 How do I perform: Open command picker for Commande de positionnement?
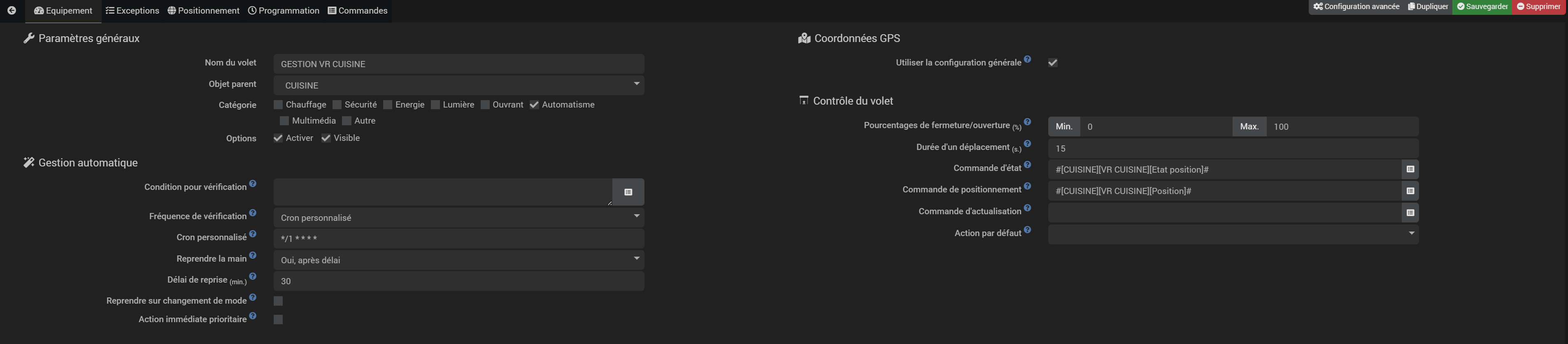pos(1410,191)
